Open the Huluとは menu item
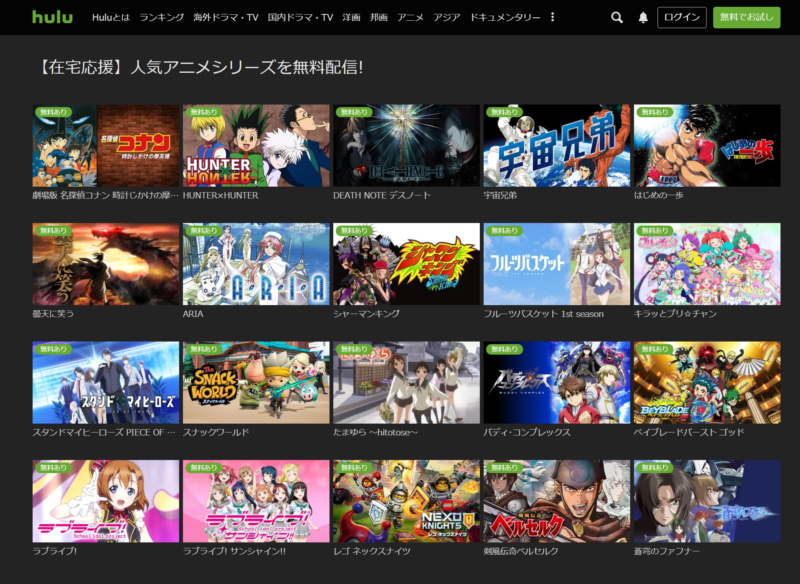This screenshot has width=800, height=584. (x=111, y=17)
